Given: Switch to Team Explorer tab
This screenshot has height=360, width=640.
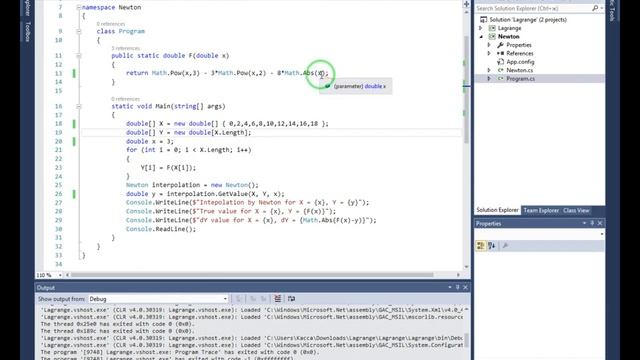Looking at the screenshot, I should point(541,211).
